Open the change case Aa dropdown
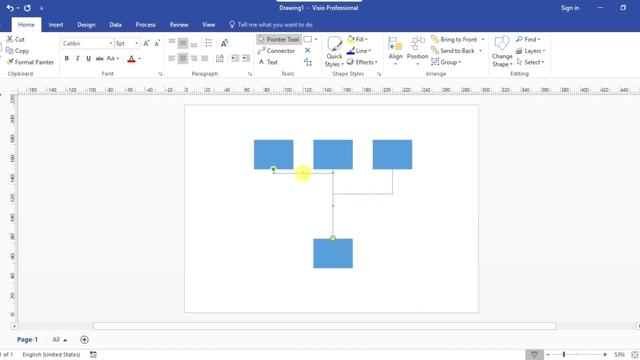Screen dimensions: 640x360 [113, 58]
